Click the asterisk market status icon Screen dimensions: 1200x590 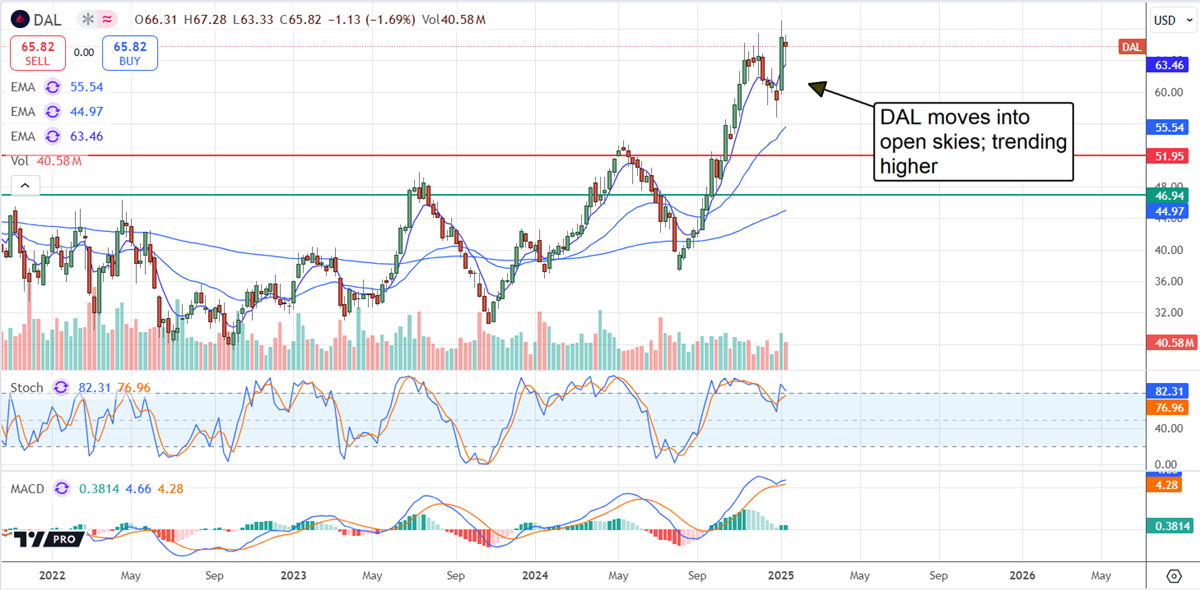pyautogui.click(x=86, y=18)
